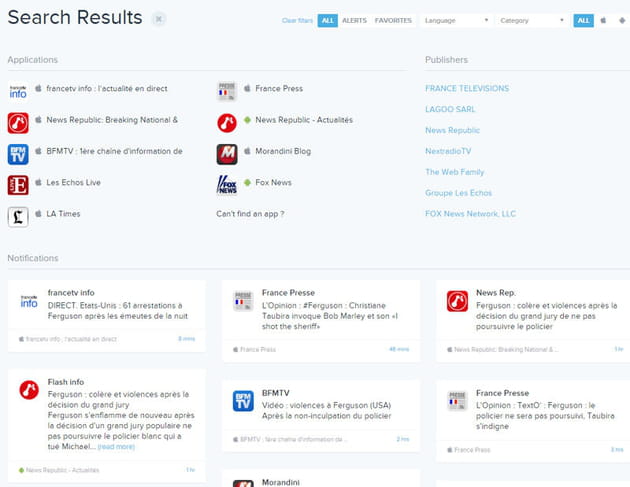Open the Fox News application entry
This screenshot has height=487, width=630.
tap(273, 182)
